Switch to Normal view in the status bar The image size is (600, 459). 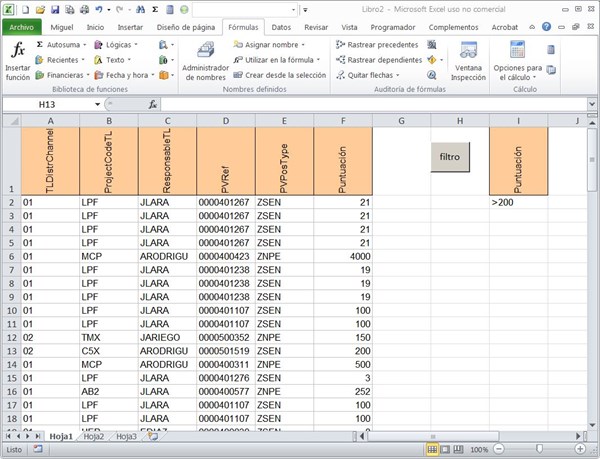pyautogui.click(x=432, y=450)
